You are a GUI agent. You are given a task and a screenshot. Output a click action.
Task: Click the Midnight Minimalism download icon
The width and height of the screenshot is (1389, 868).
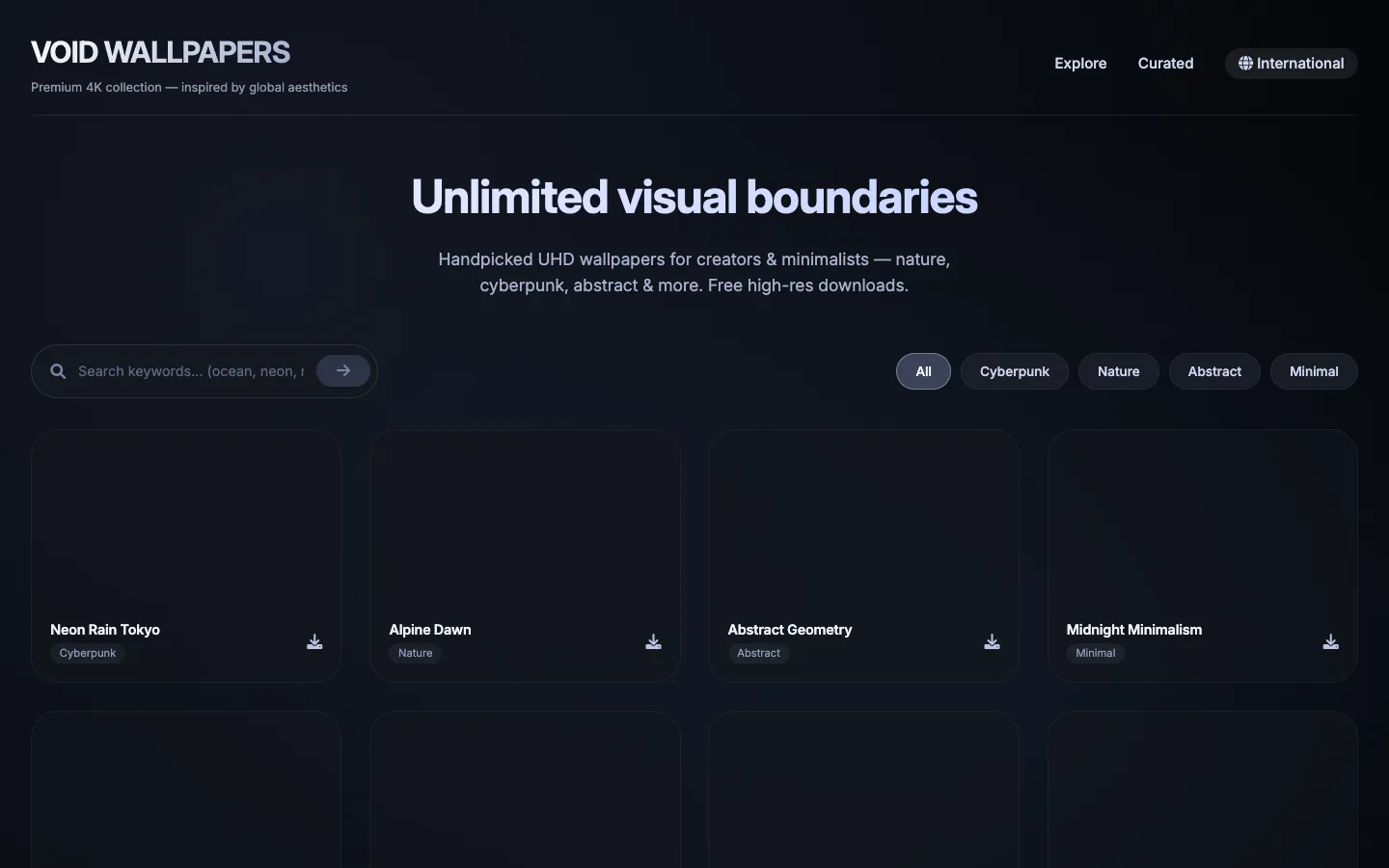pos(1330,641)
